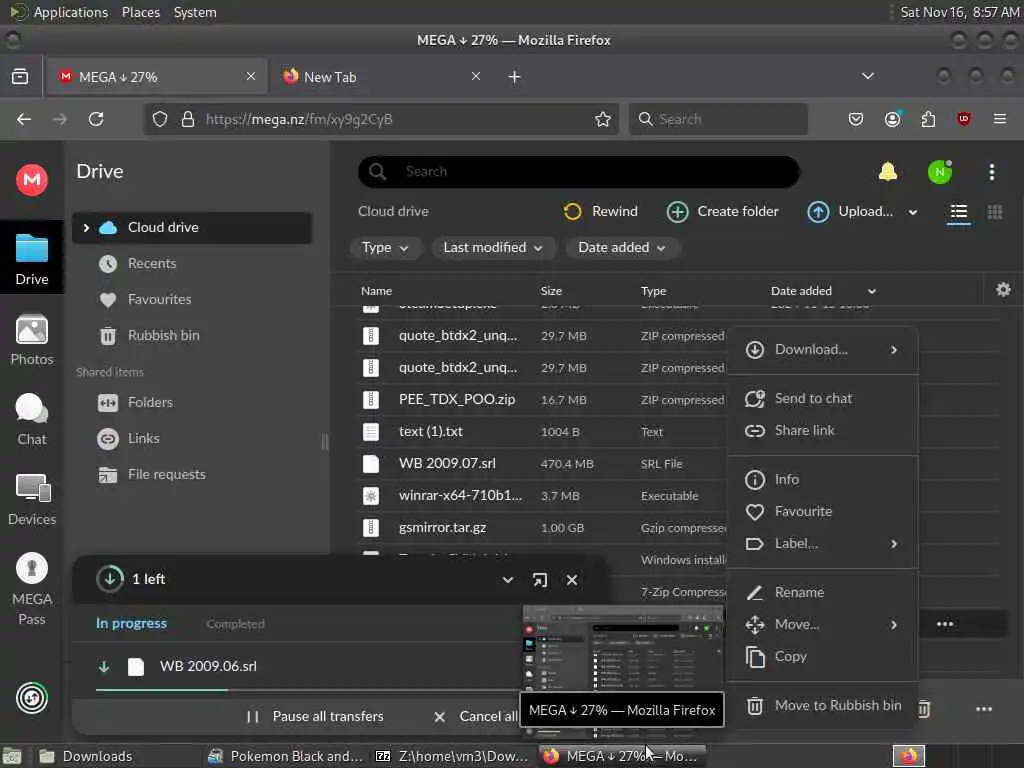Choose Share link in context menu

click(x=822, y=430)
